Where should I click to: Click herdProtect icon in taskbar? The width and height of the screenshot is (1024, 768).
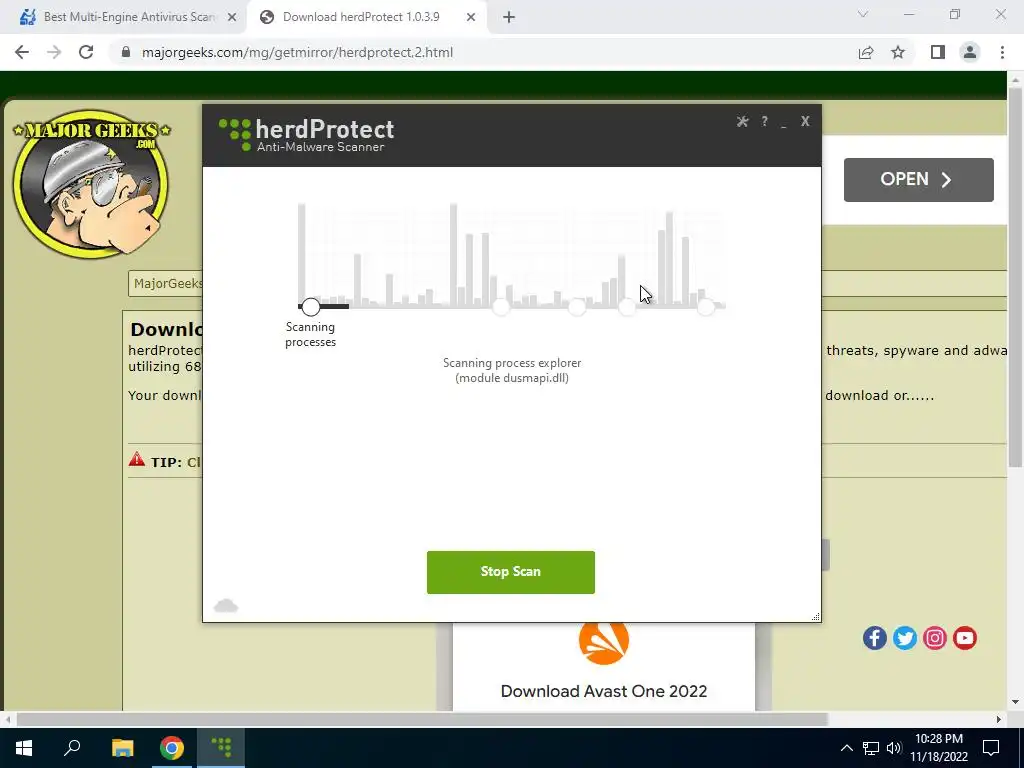pyautogui.click(x=221, y=748)
